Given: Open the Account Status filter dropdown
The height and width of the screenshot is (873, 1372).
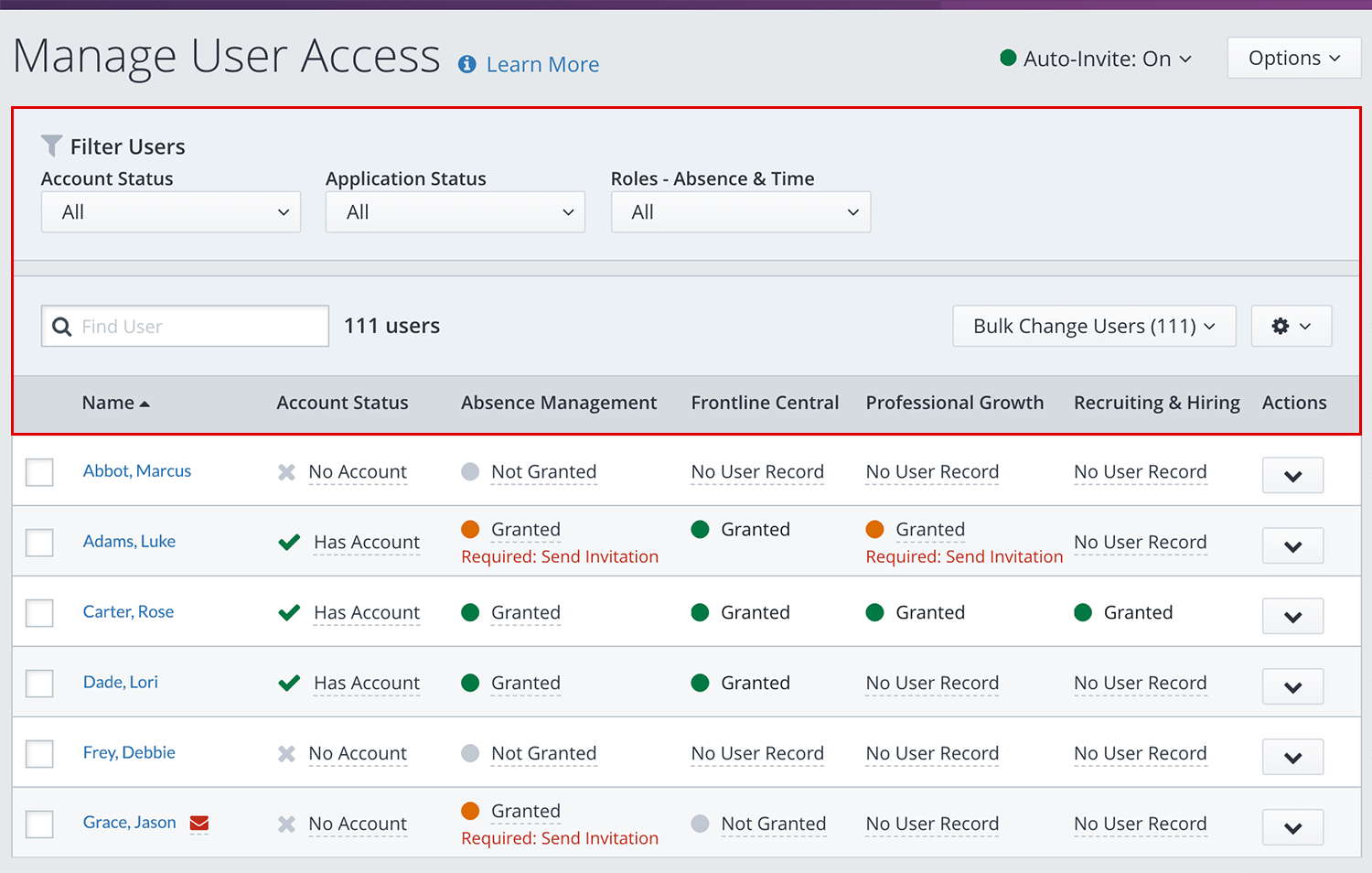Looking at the screenshot, I should click(x=171, y=212).
